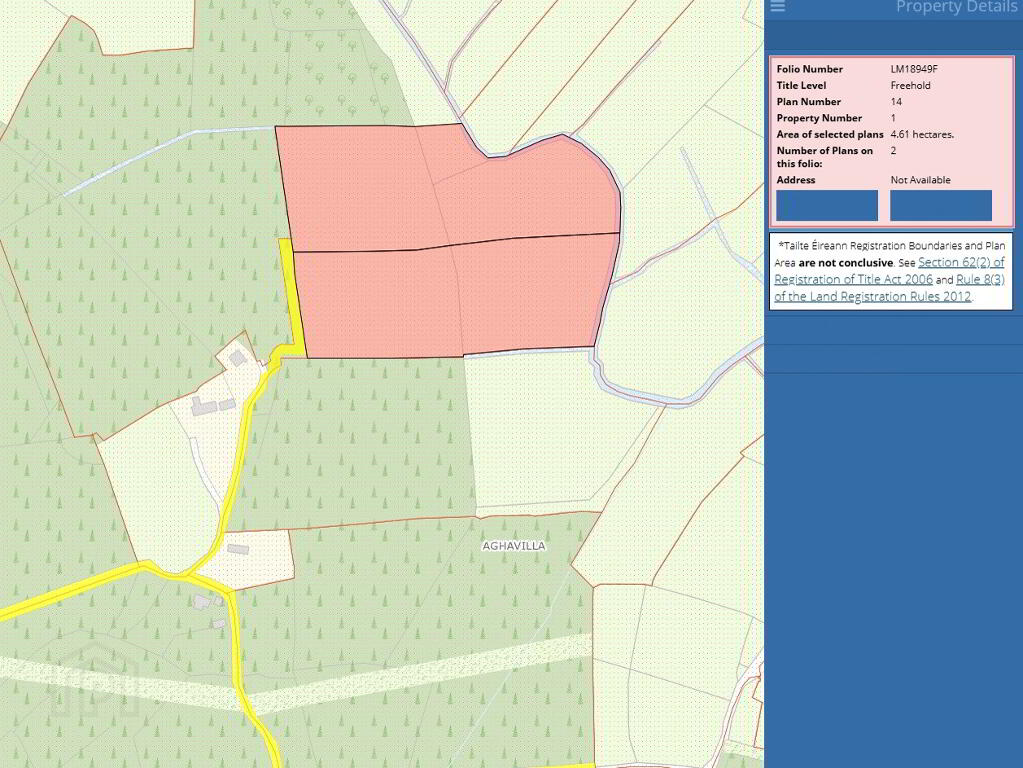
Task: Click the yellow road junction on the map
Action: [x=183, y=573]
